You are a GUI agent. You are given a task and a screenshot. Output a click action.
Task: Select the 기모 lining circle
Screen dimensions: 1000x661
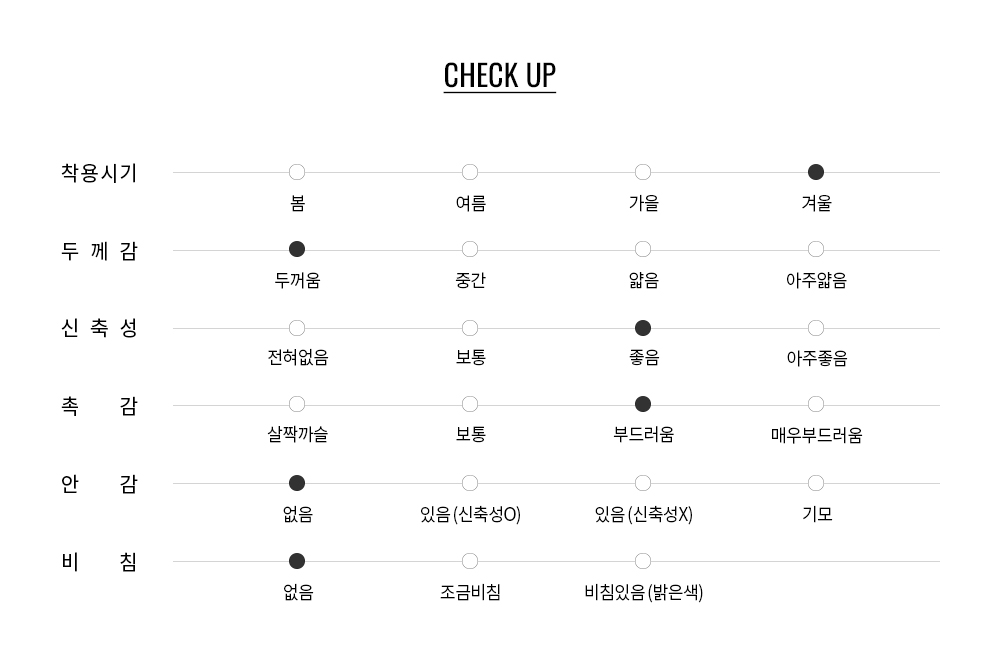click(x=816, y=483)
